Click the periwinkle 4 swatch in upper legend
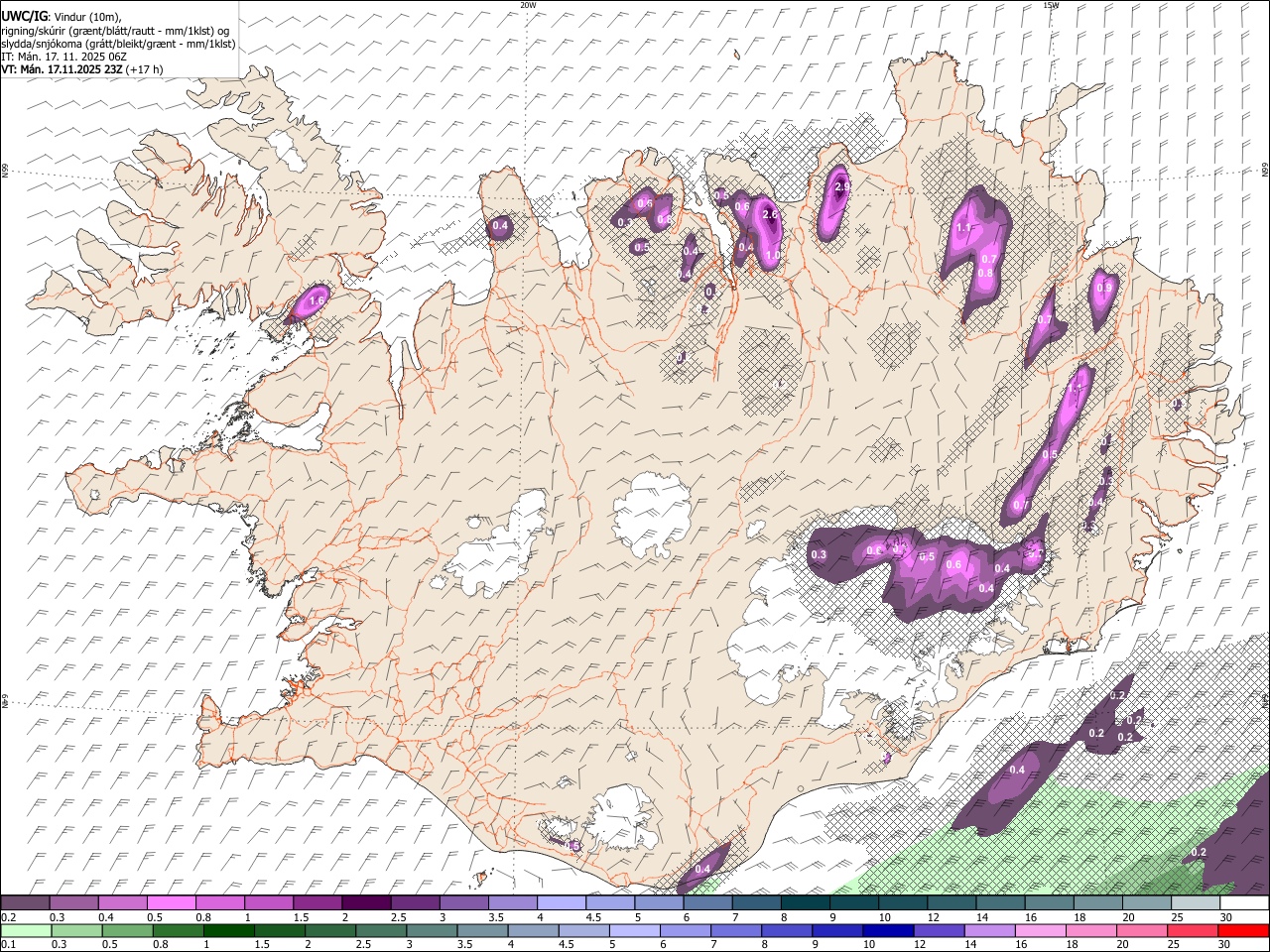1270x952 pixels. (x=562, y=903)
